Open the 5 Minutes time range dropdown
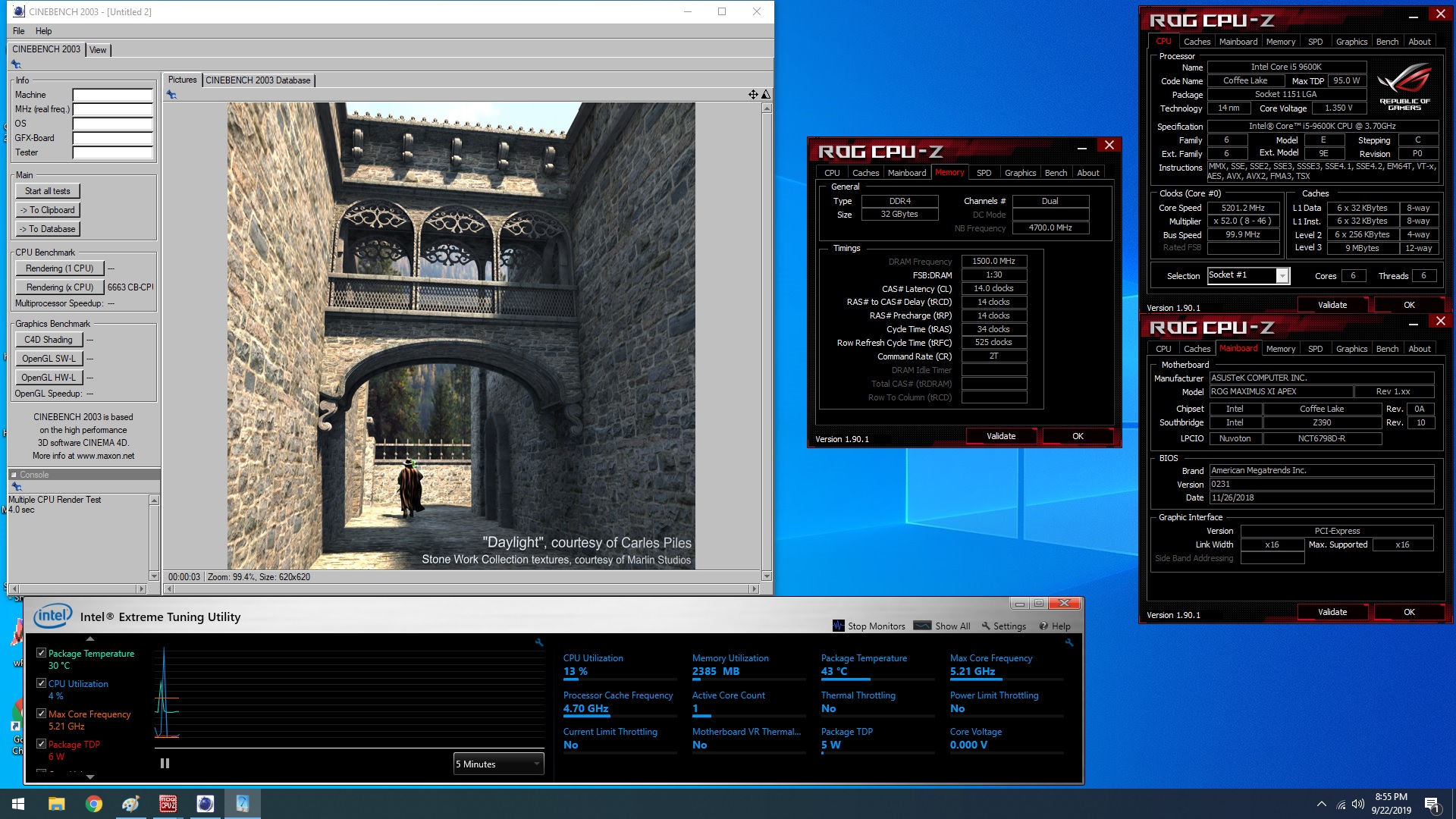1456x819 pixels. point(498,764)
